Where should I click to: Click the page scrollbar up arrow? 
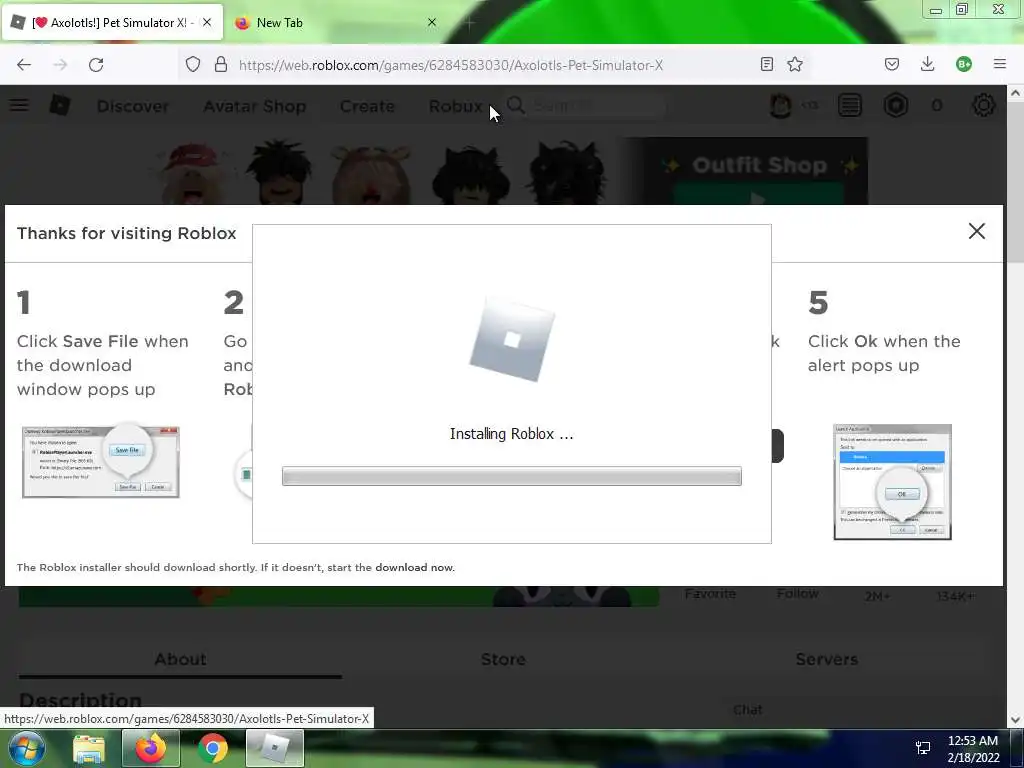tap(1016, 93)
